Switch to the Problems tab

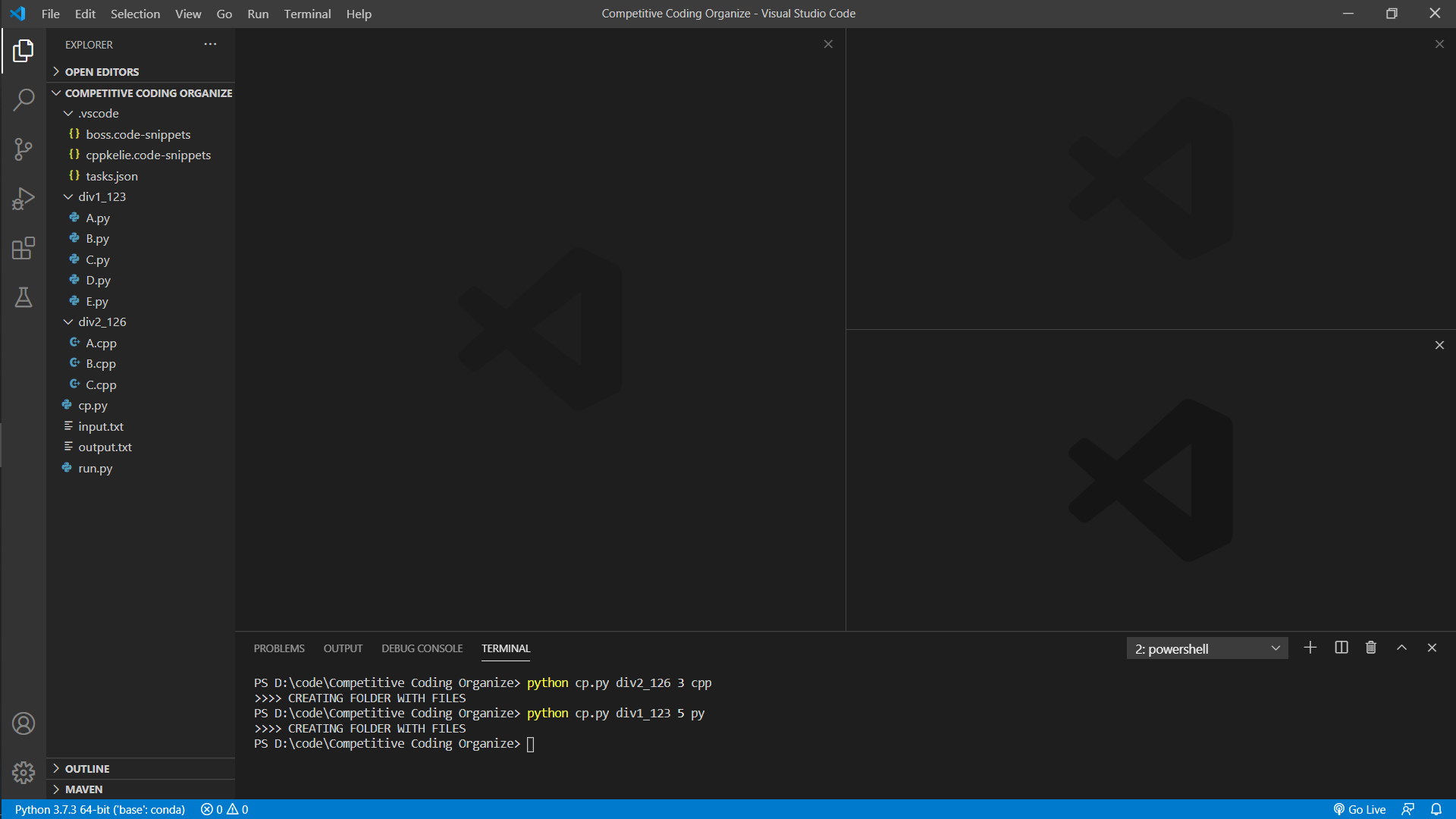coord(279,648)
